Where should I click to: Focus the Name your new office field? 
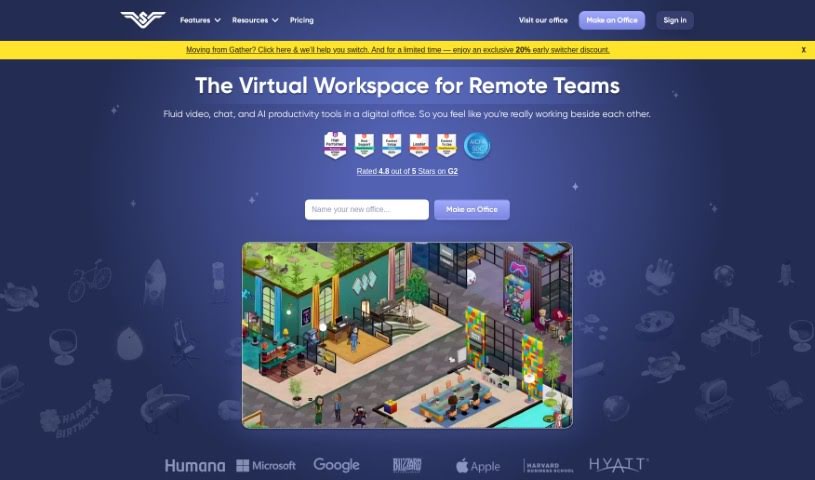[367, 210]
